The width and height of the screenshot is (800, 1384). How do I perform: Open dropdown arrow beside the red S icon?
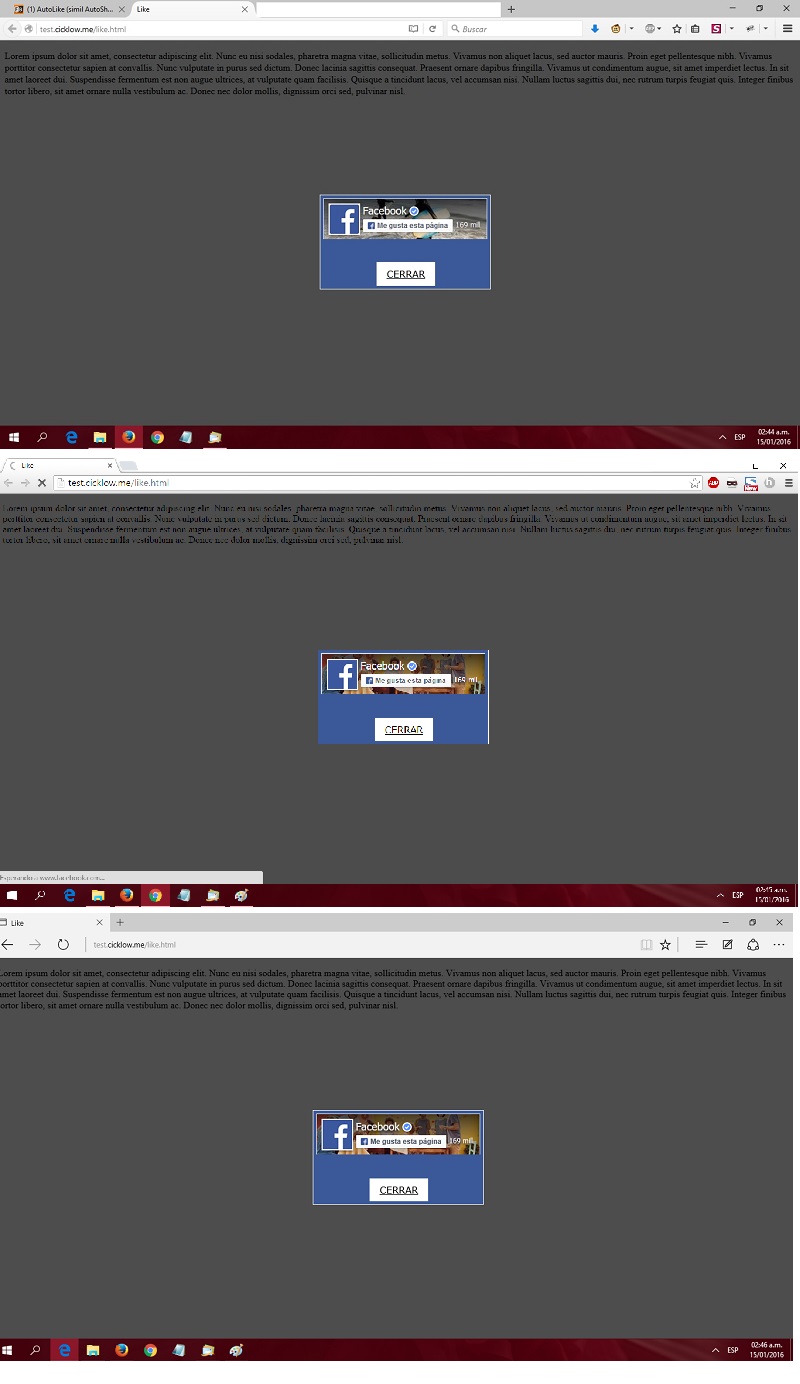tap(731, 29)
